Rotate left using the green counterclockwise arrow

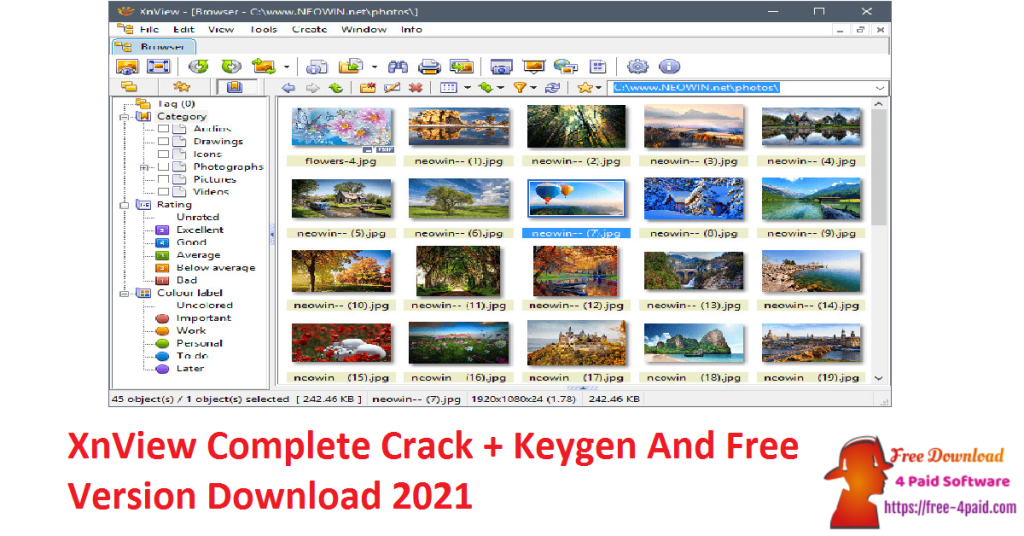coord(199,67)
